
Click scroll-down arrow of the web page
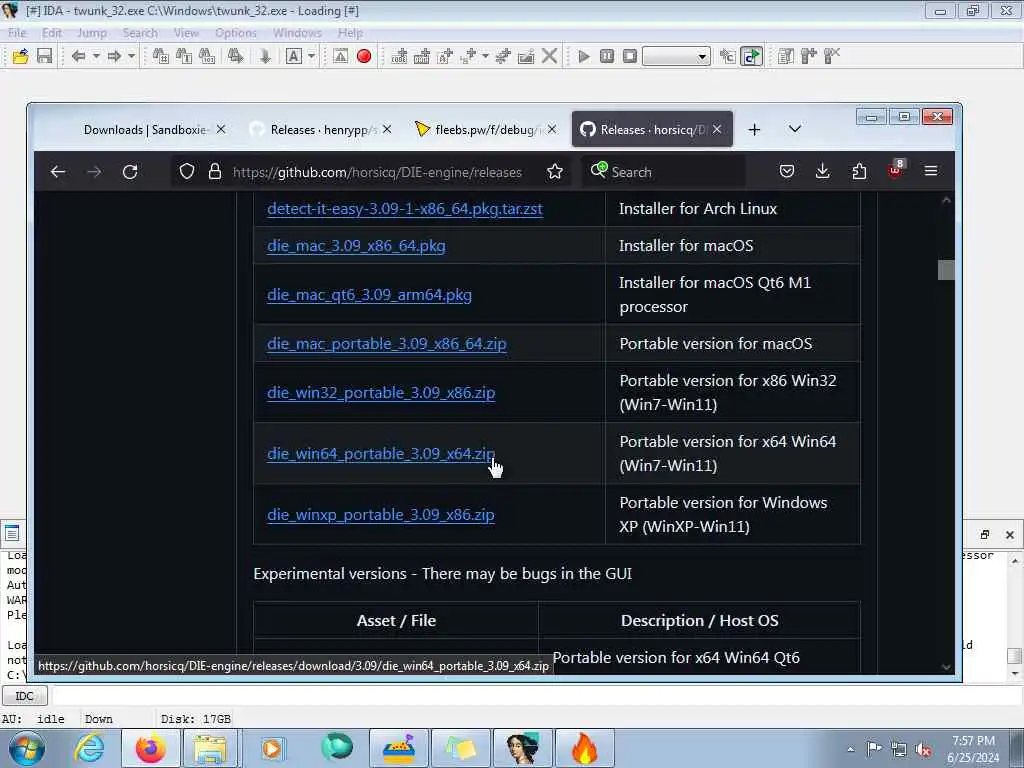(946, 667)
